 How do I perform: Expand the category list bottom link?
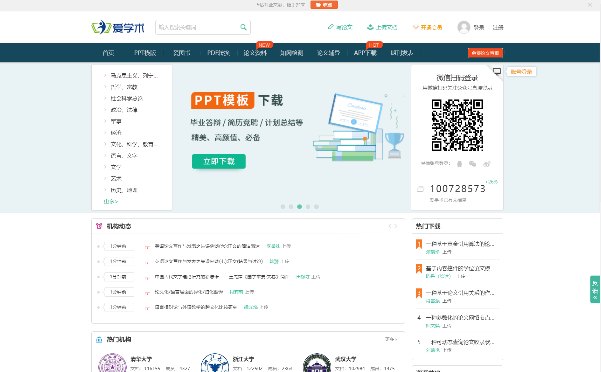[111, 201]
